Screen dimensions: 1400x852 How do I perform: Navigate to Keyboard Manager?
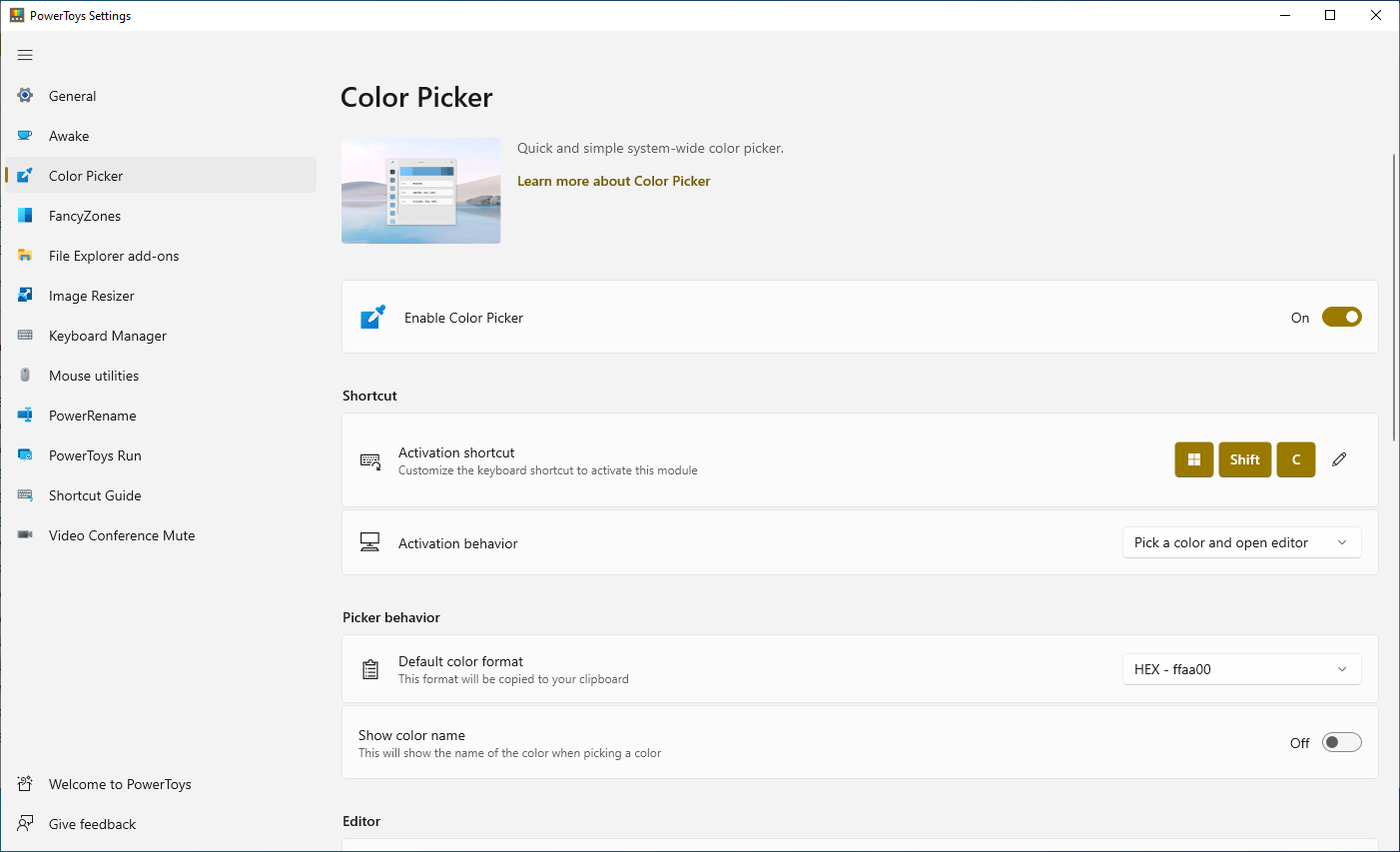[161, 336]
